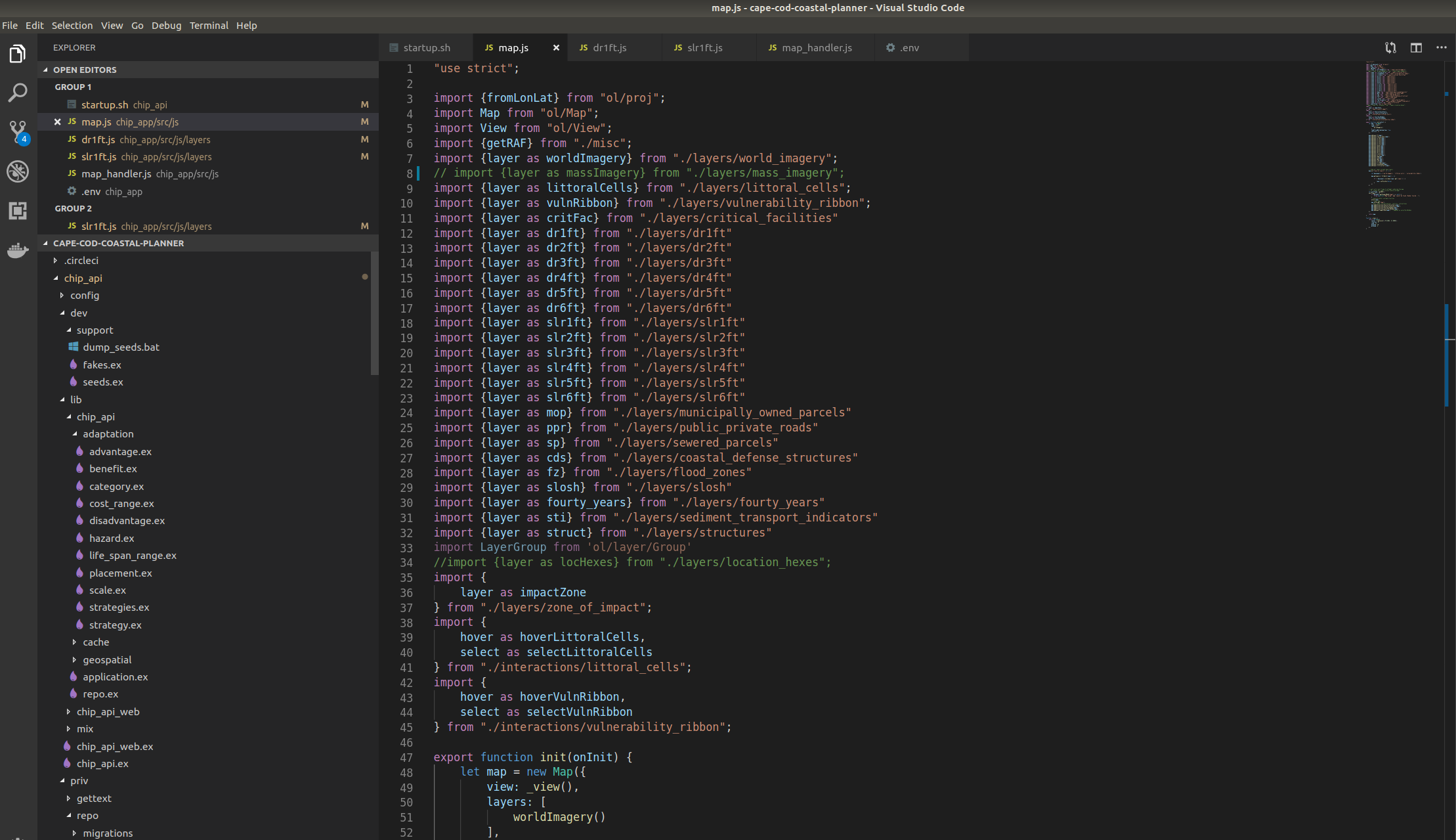Switch to the map_handler.js tab
The image size is (1456, 840).
[816, 47]
